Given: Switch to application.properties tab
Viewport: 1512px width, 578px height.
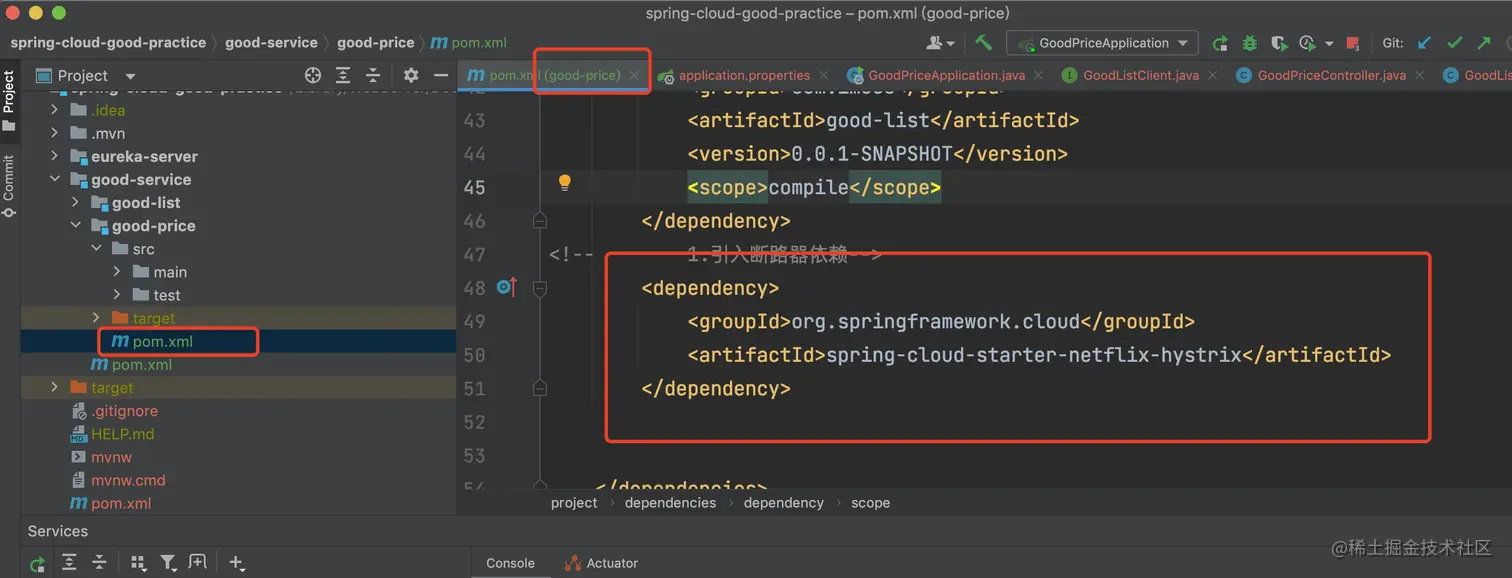Looking at the screenshot, I should [x=744, y=75].
